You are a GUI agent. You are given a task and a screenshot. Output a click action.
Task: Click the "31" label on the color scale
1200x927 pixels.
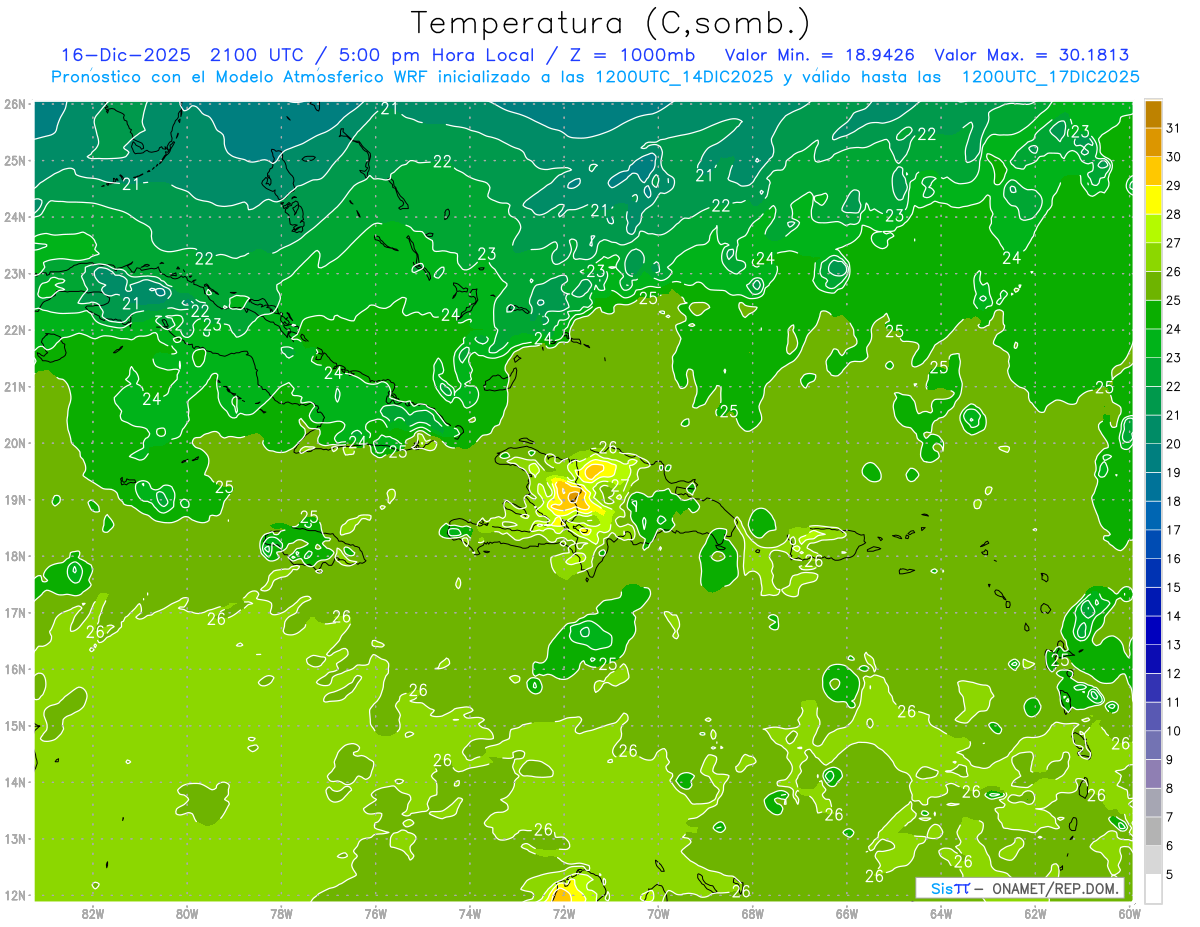click(x=1173, y=128)
